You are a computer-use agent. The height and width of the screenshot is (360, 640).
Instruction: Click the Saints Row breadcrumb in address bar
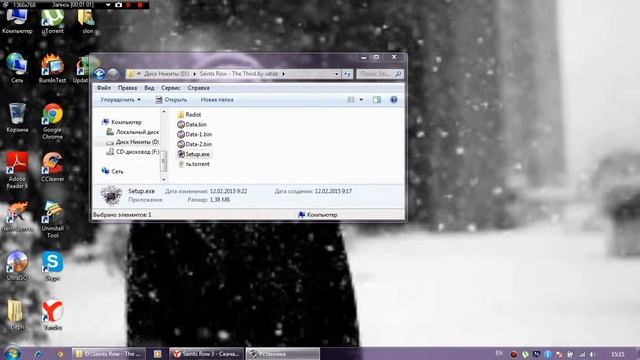(239, 74)
